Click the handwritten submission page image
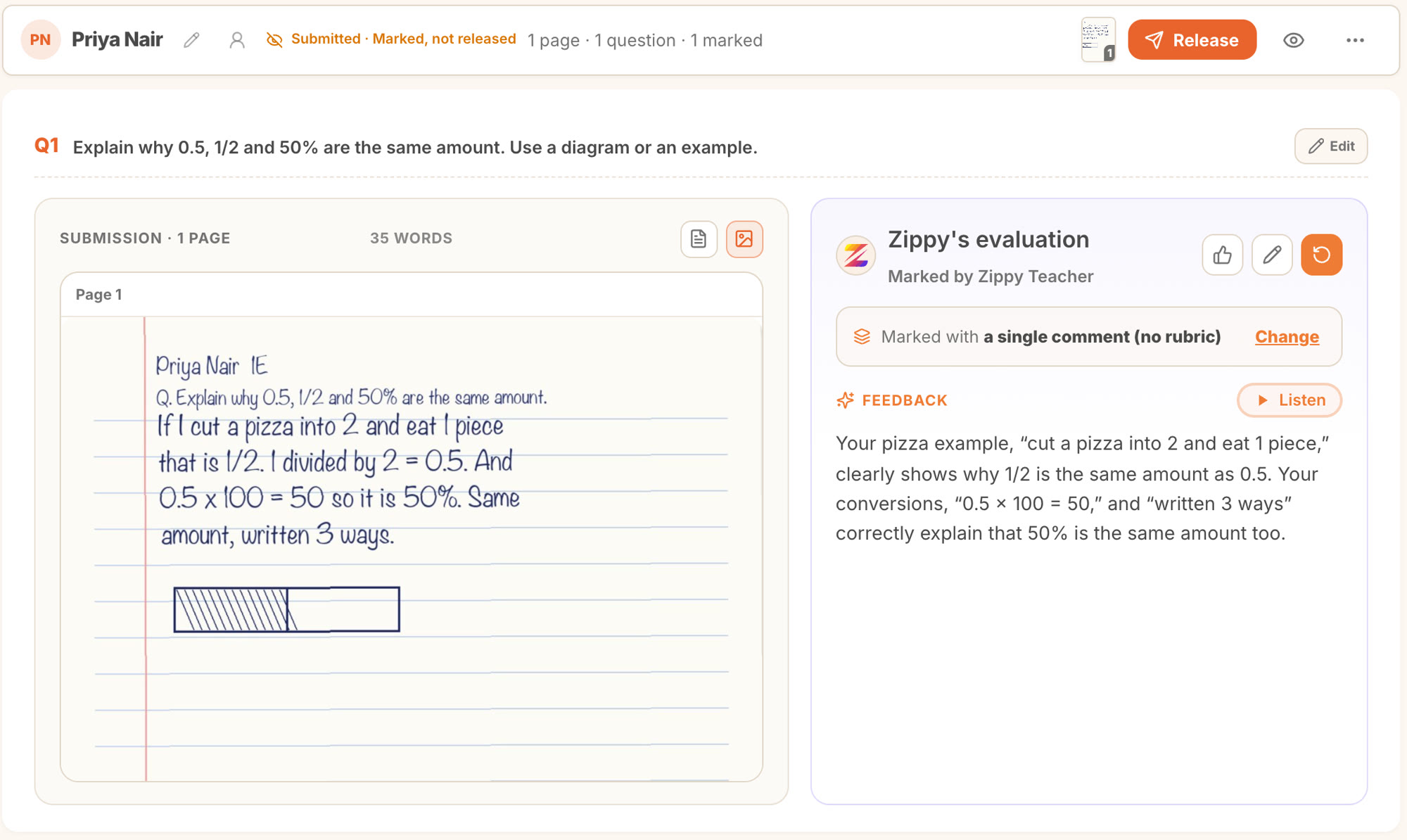 pos(412,549)
